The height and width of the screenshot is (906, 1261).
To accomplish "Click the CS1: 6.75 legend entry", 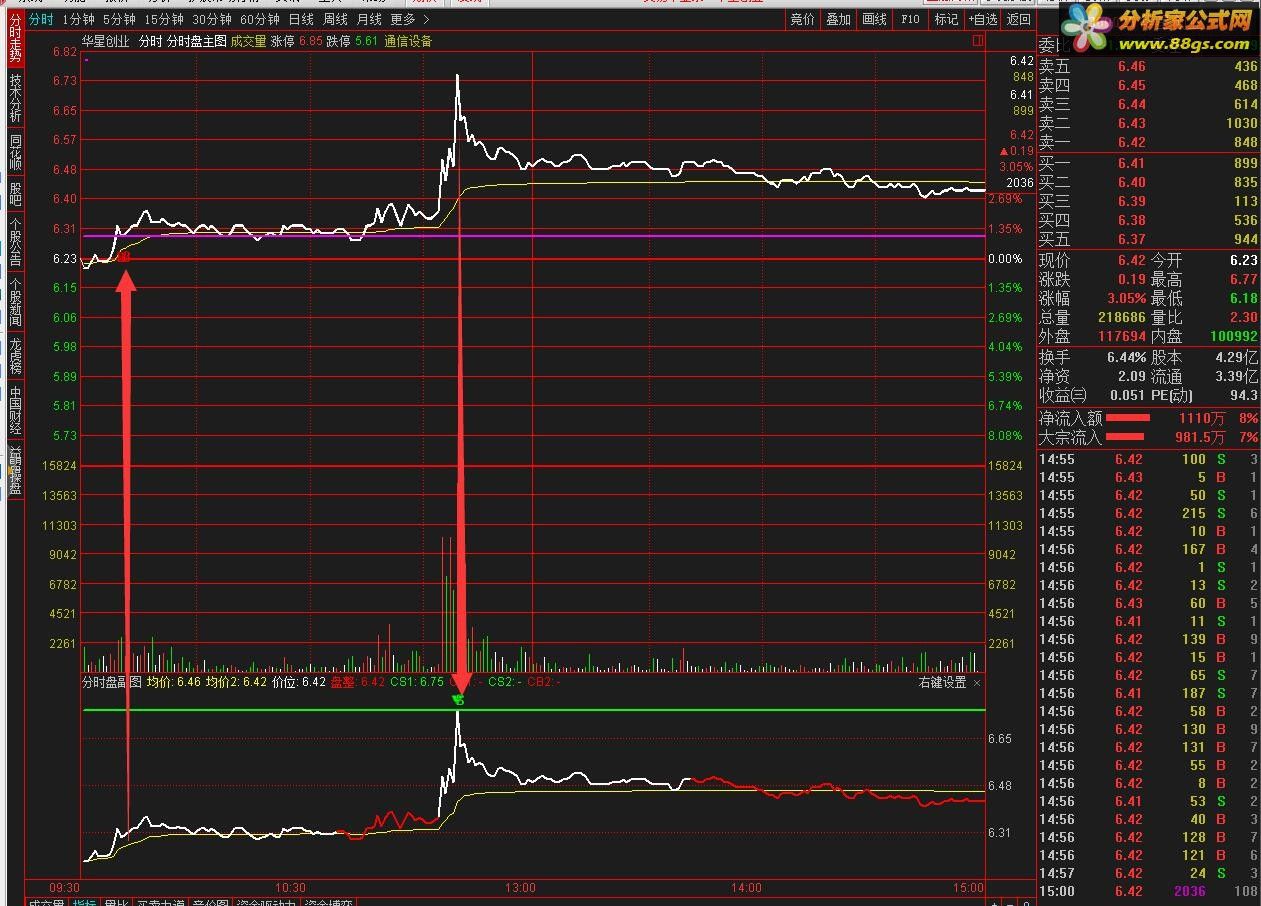I will pos(417,683).
